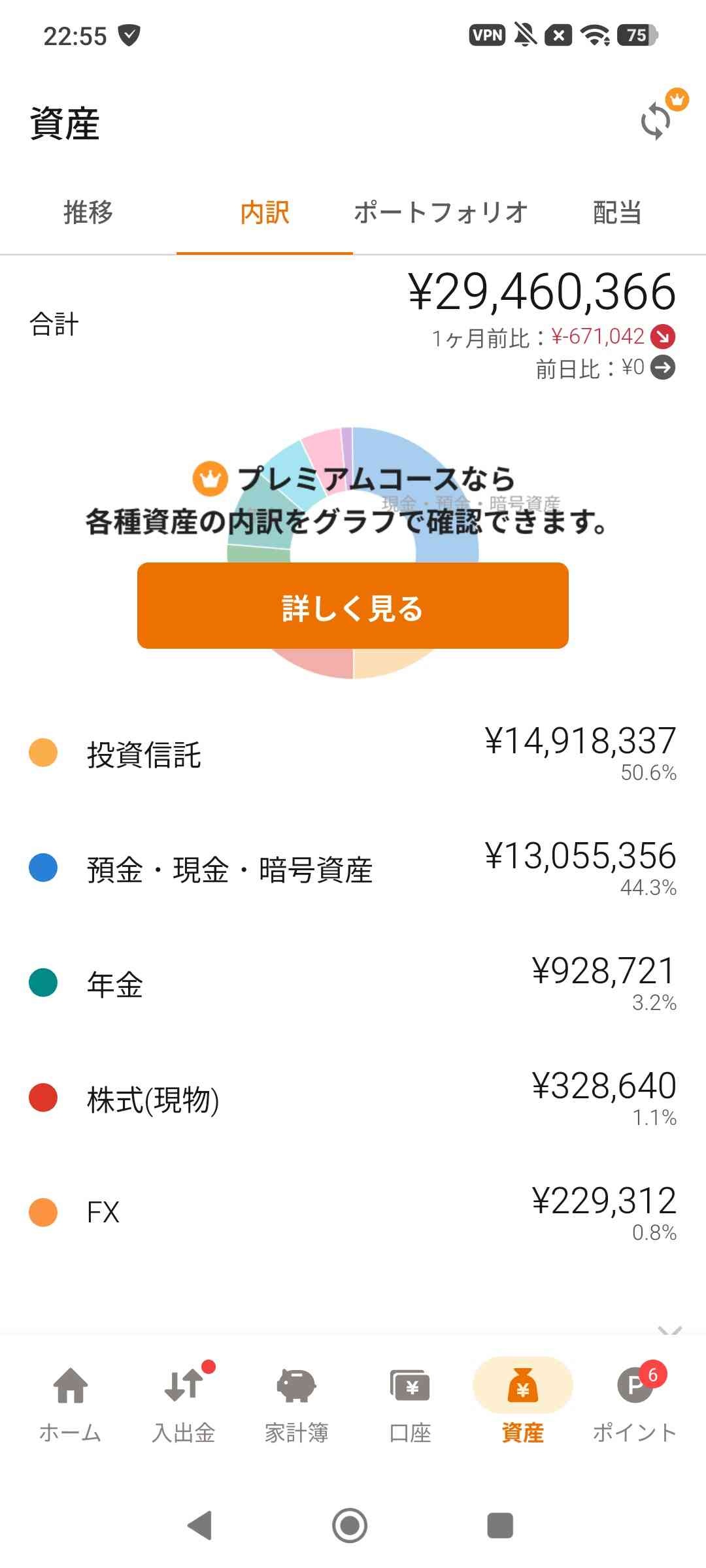Open the 預金・現金・暗号資産 row
This screenshot has width=706, height=1568.
pyautogui.click(x=353, y=869)
